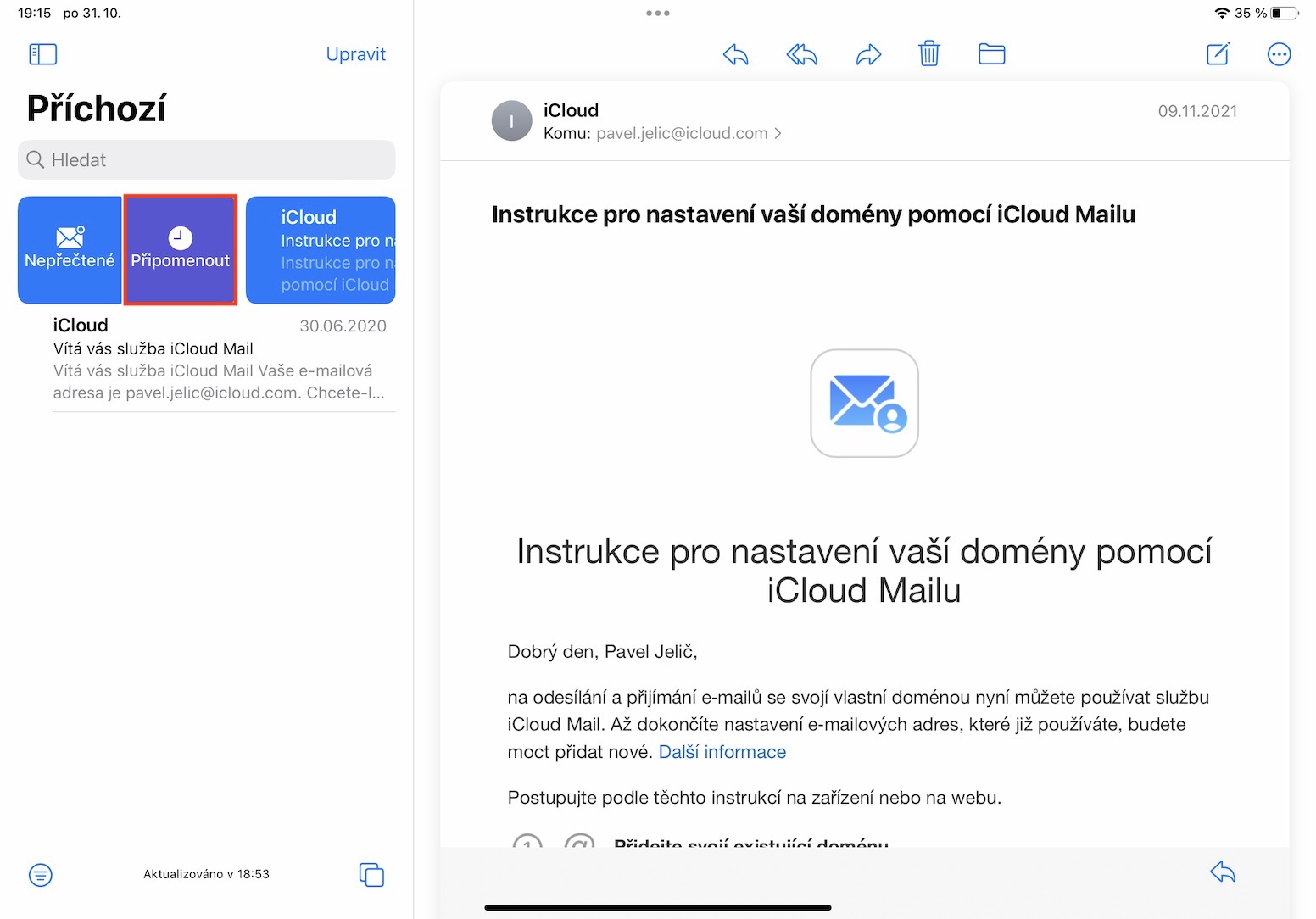Open the message filter icon
Viewport: 1316px width, 919px height.
click(41, 874)
